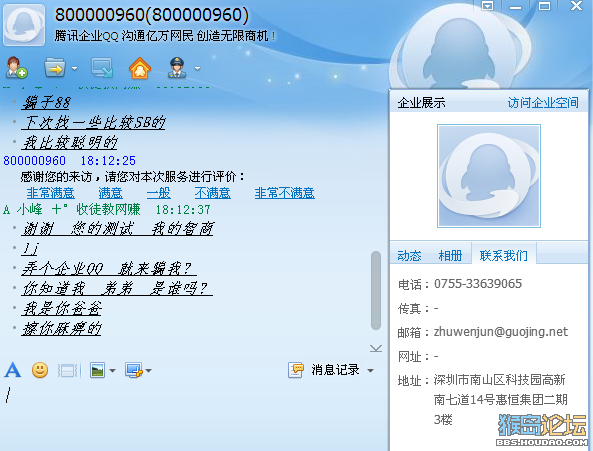Screen dimensions: 593x451
Task: Click the address line 深圳市南山区科技园高新
Action: [x=499, y=380]
